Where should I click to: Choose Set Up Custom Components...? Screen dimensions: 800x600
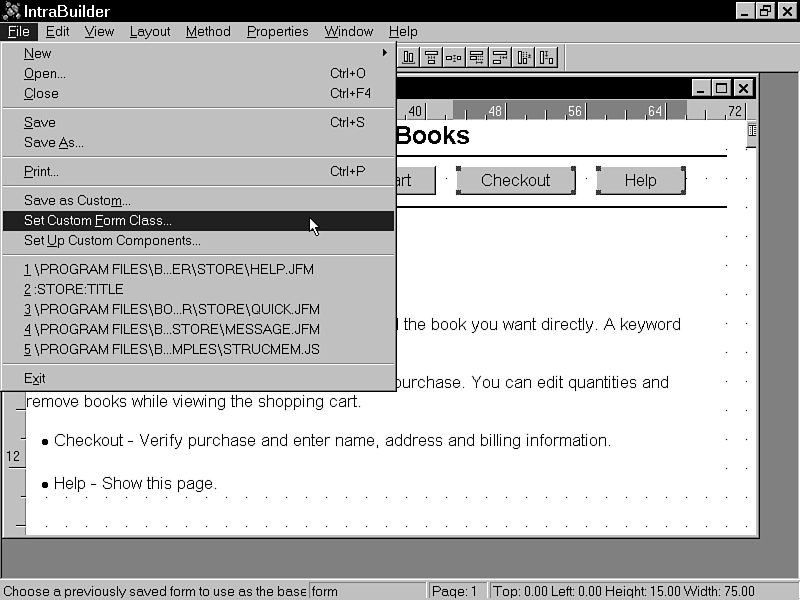(112, 240)
